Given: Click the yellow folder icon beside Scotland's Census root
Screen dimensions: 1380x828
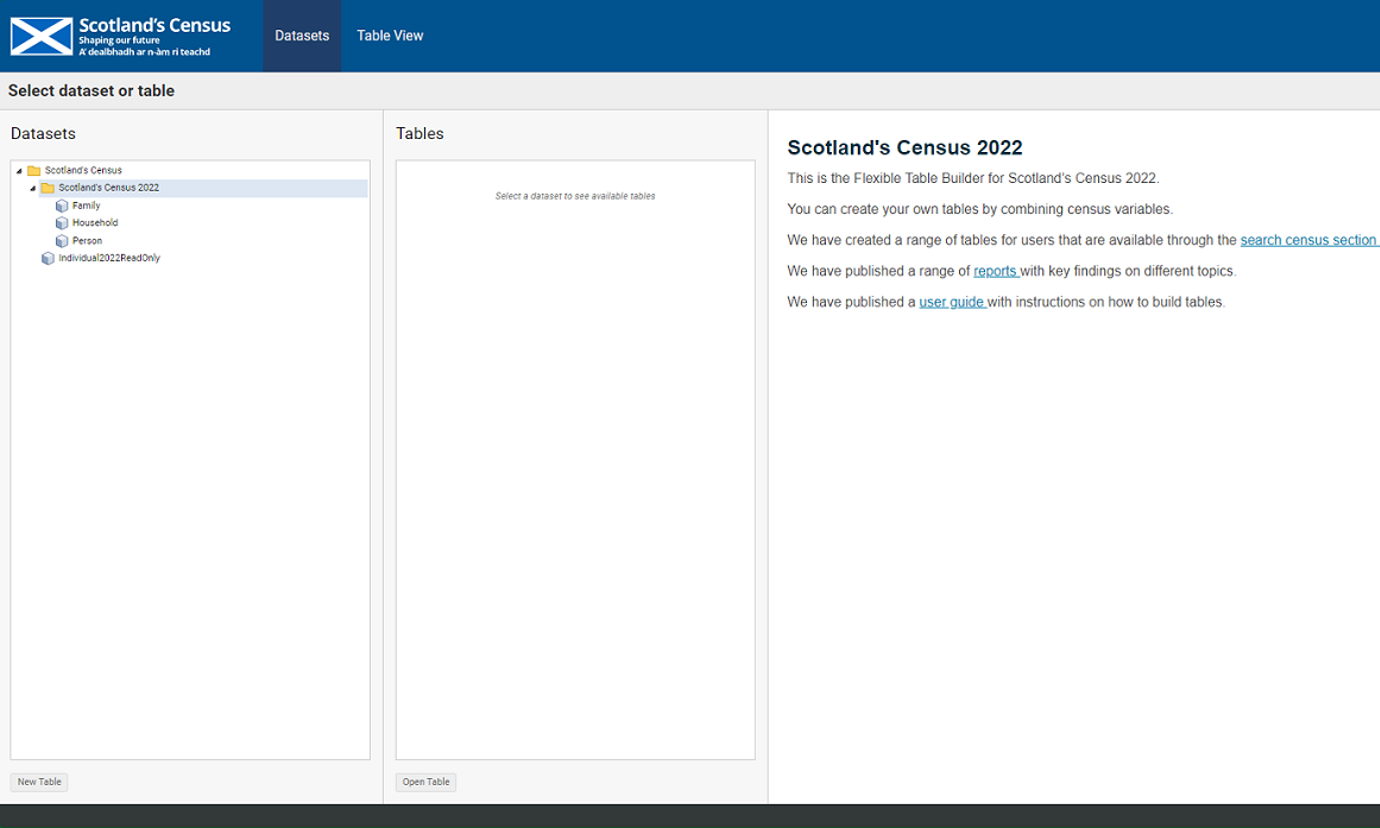Looking at the screenshot, I should (34, 171).
